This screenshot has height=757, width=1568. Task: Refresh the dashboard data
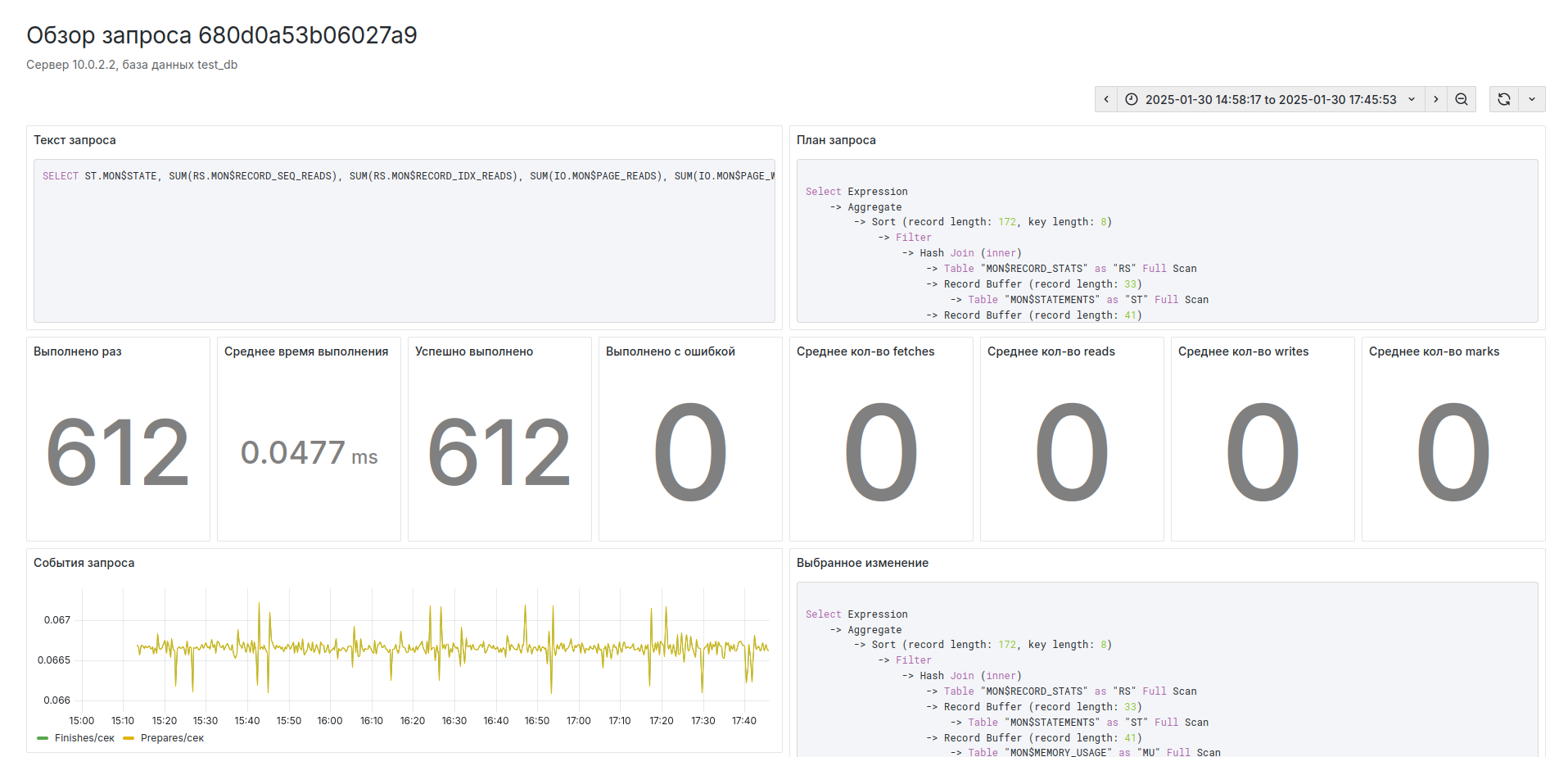tap(1504, 98)
